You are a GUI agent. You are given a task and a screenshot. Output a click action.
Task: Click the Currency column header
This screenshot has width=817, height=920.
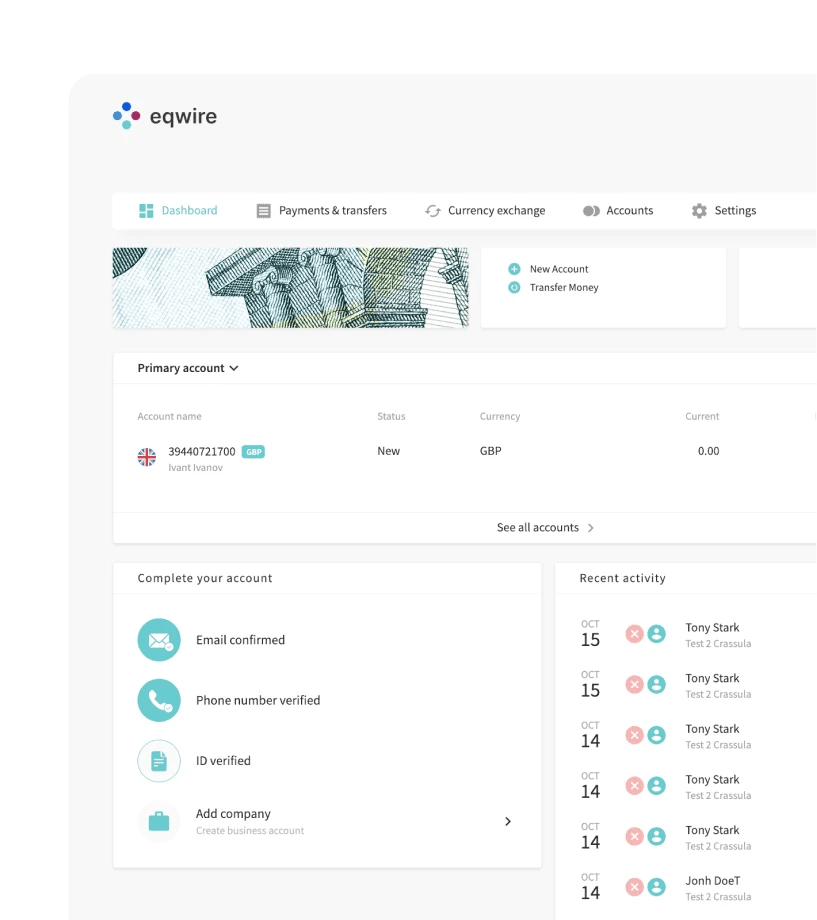point(500,416)
